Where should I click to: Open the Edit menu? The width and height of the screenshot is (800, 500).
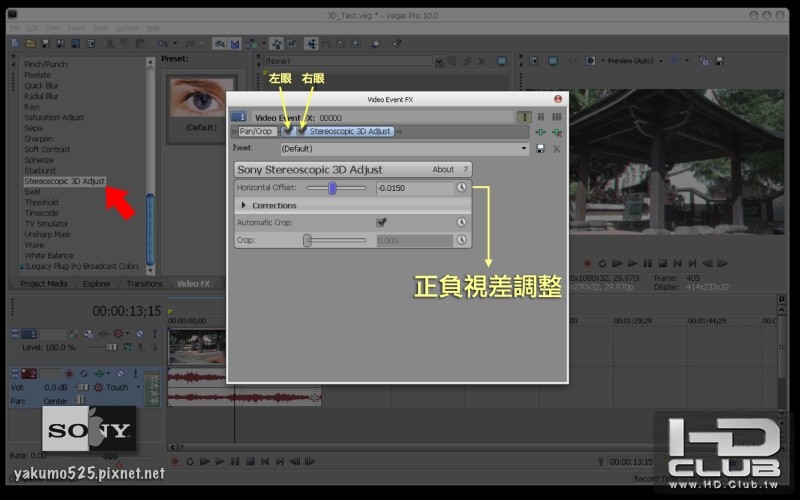coord(33,28)
